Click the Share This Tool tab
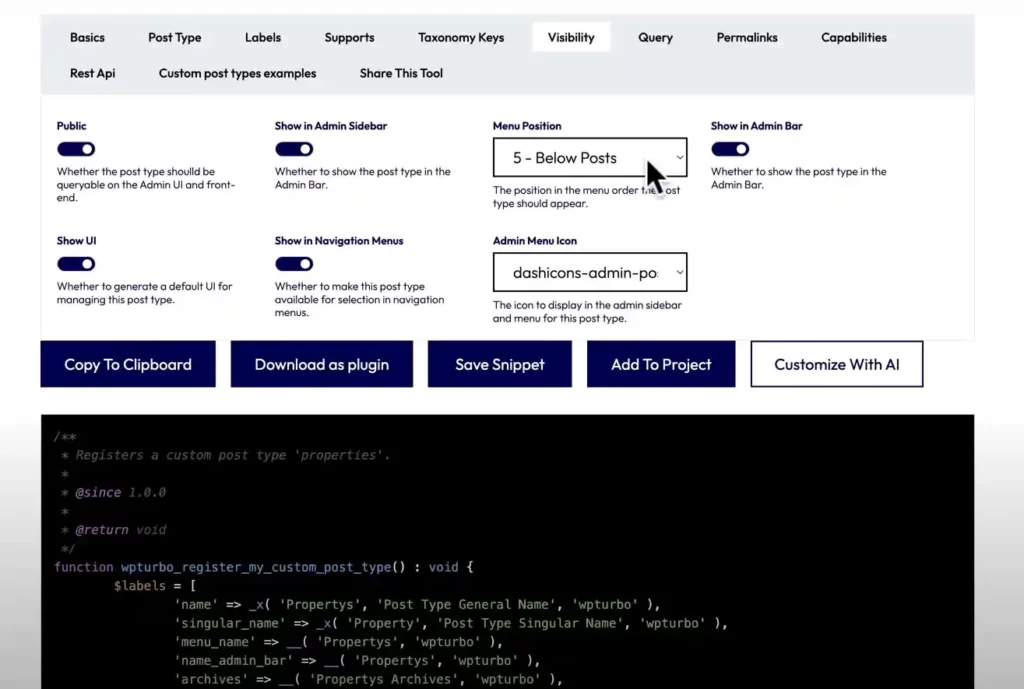Viewport: 1024px width, 689px height. click(401, 73)
